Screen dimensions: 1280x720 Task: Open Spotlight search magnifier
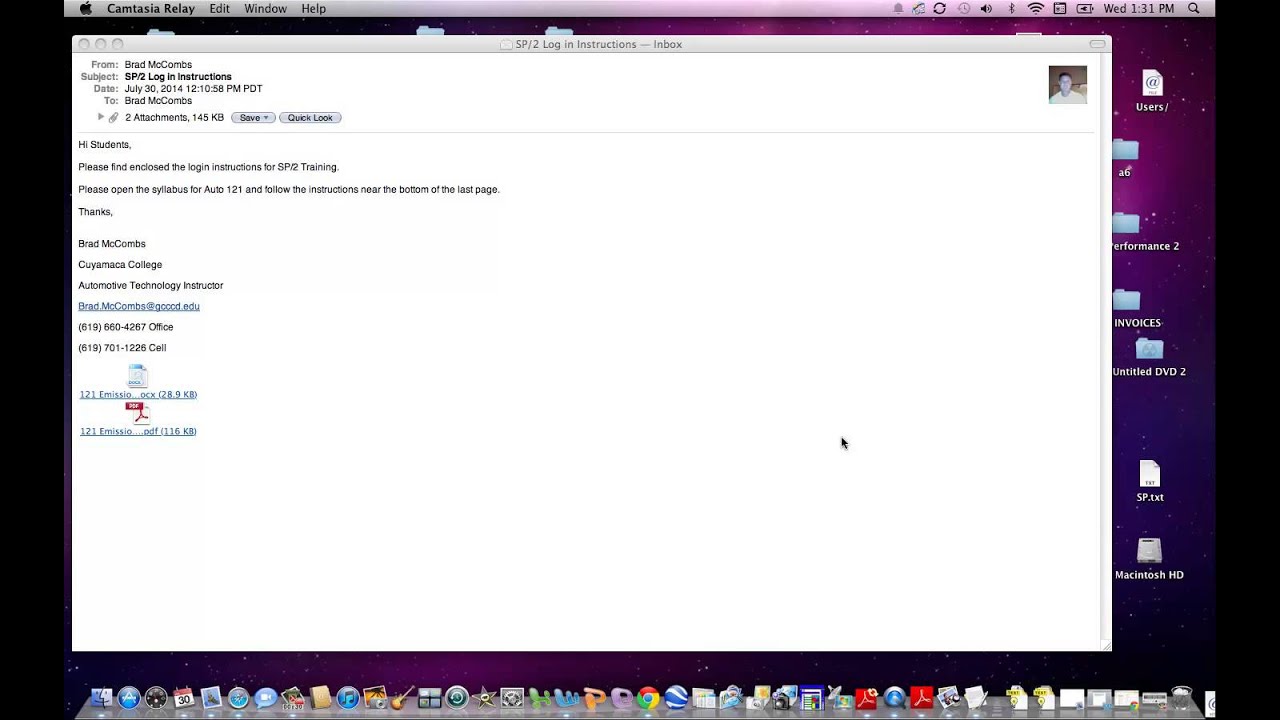[1193, 8]
